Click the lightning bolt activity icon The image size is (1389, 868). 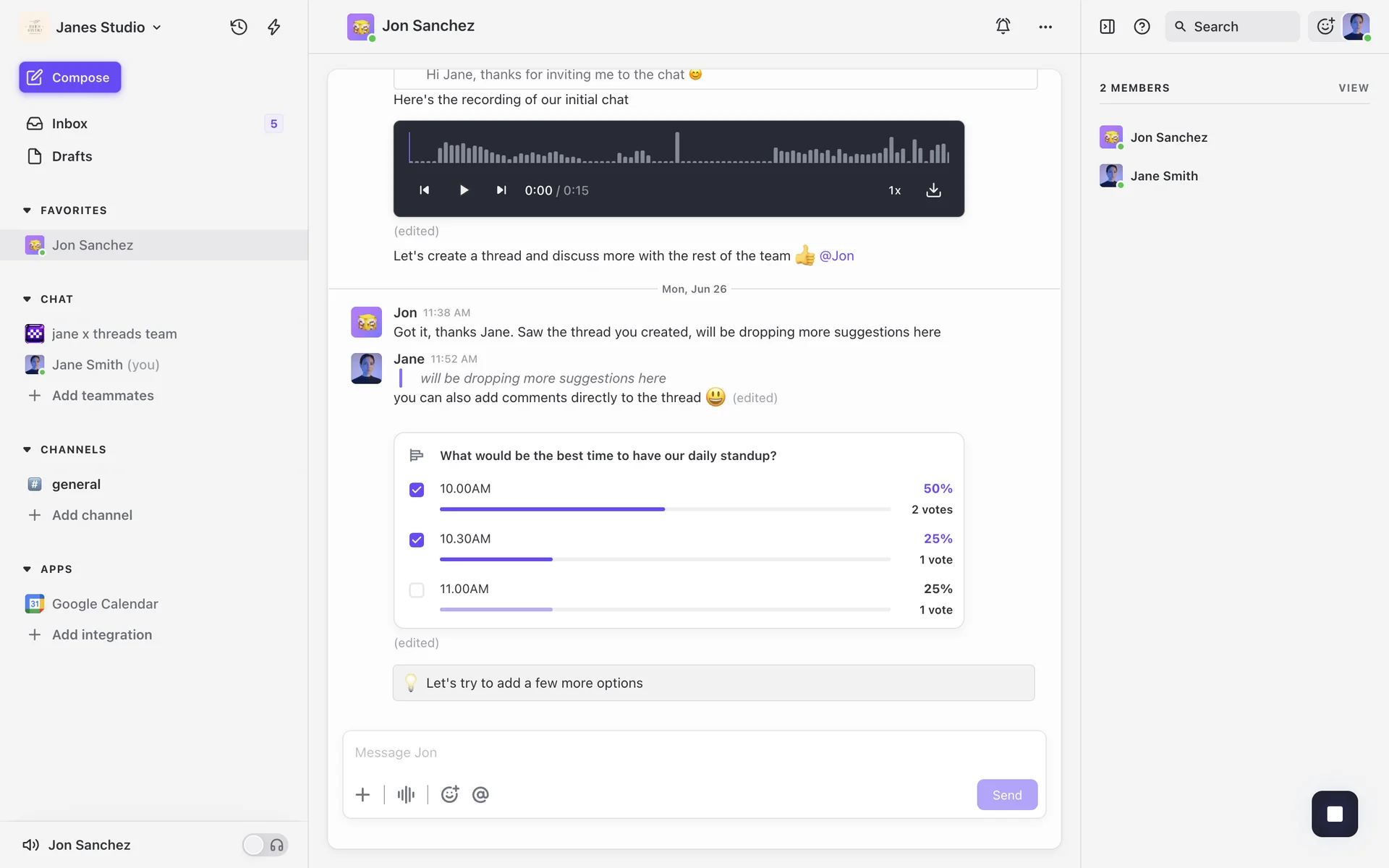point(274,27)
